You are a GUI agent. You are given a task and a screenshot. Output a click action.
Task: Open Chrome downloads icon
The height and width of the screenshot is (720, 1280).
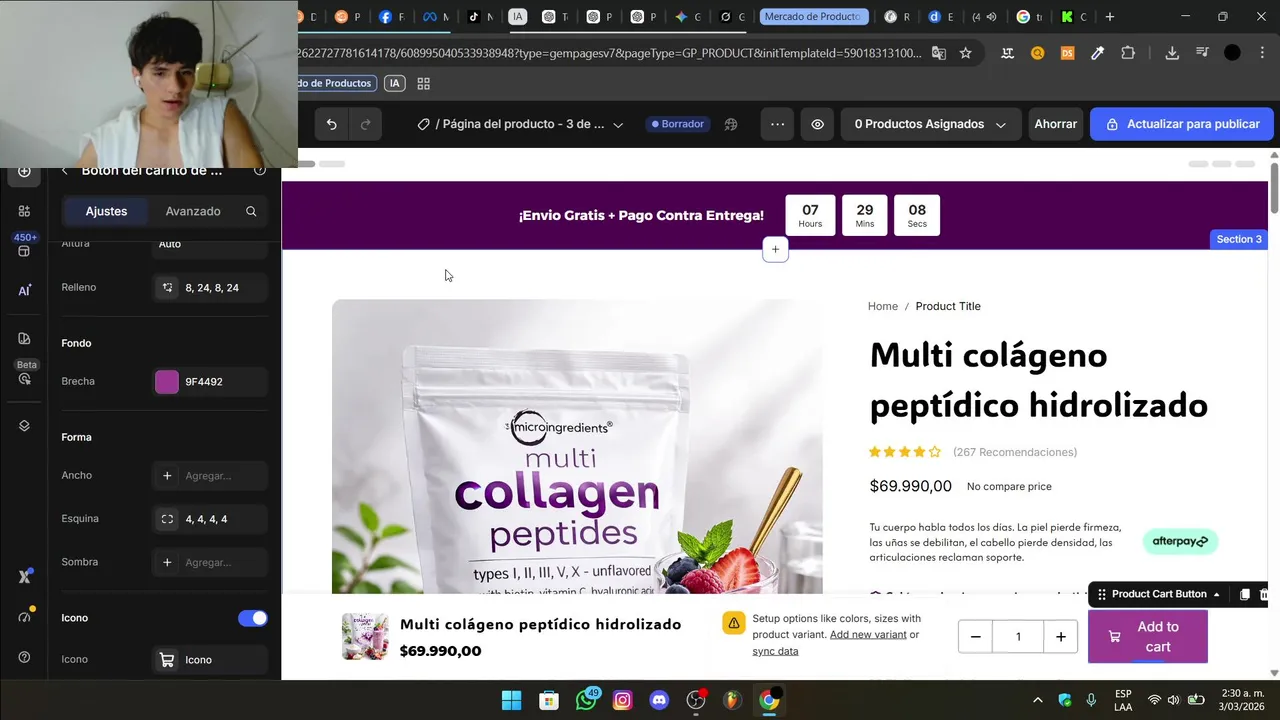[x=1172, y=53]
